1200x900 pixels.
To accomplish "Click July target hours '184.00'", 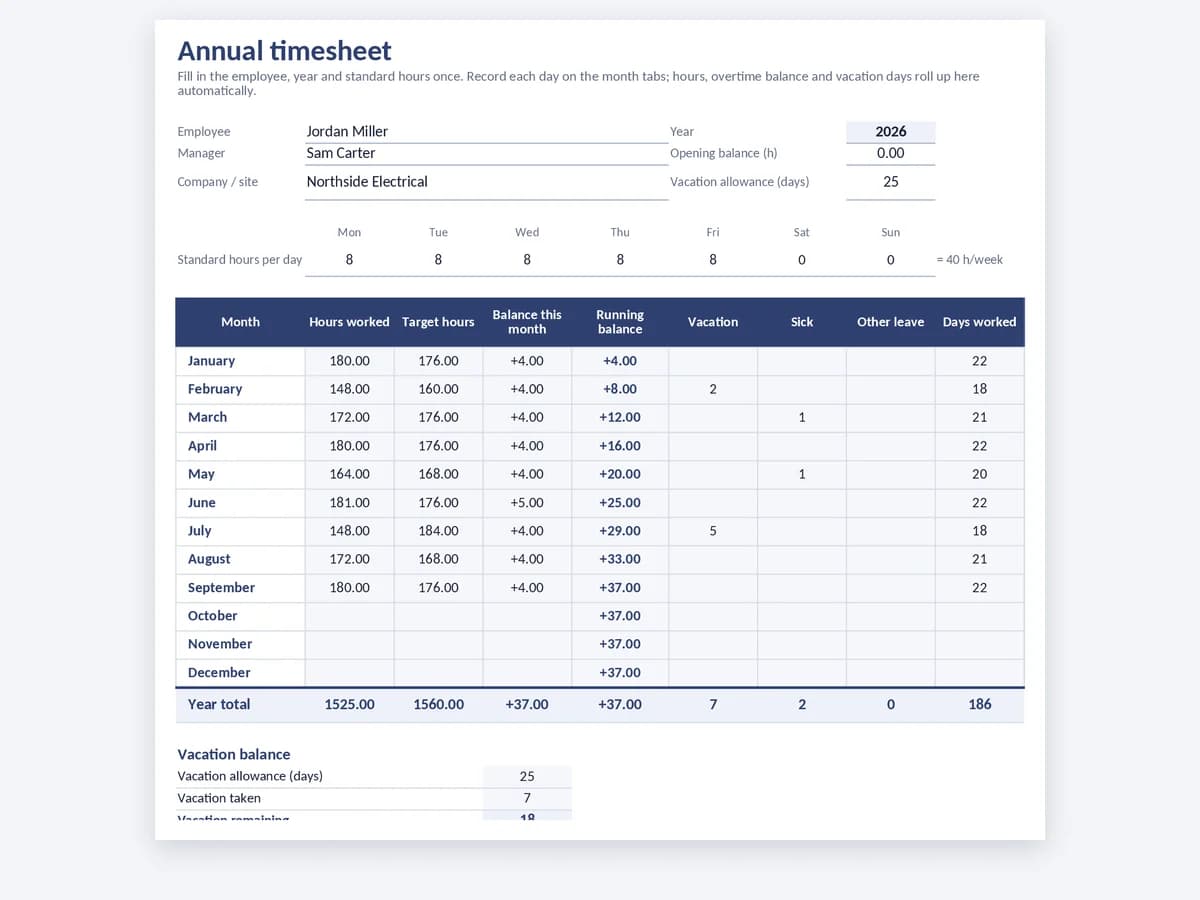I will click(438, 531).
